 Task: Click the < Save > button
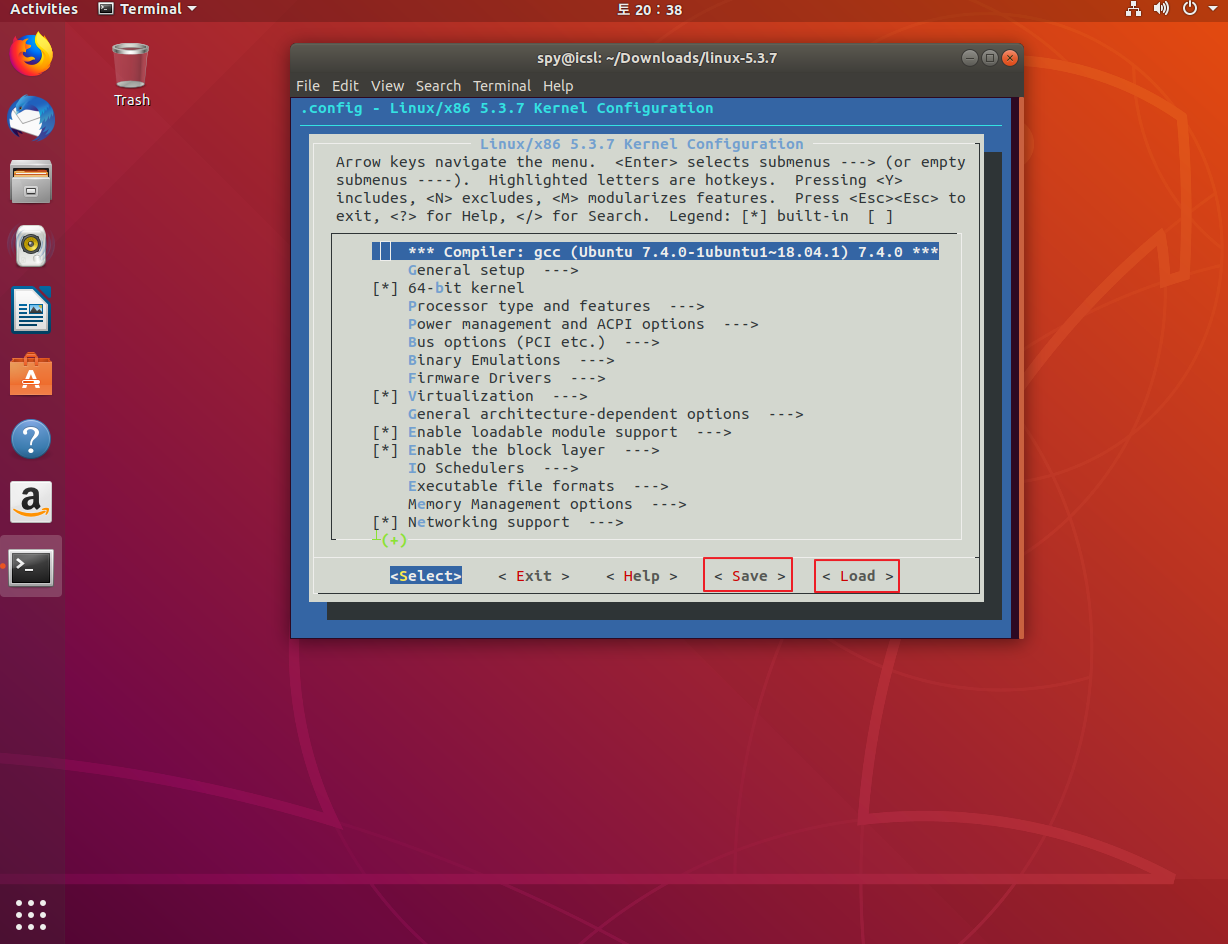click(x=749, y=575)
